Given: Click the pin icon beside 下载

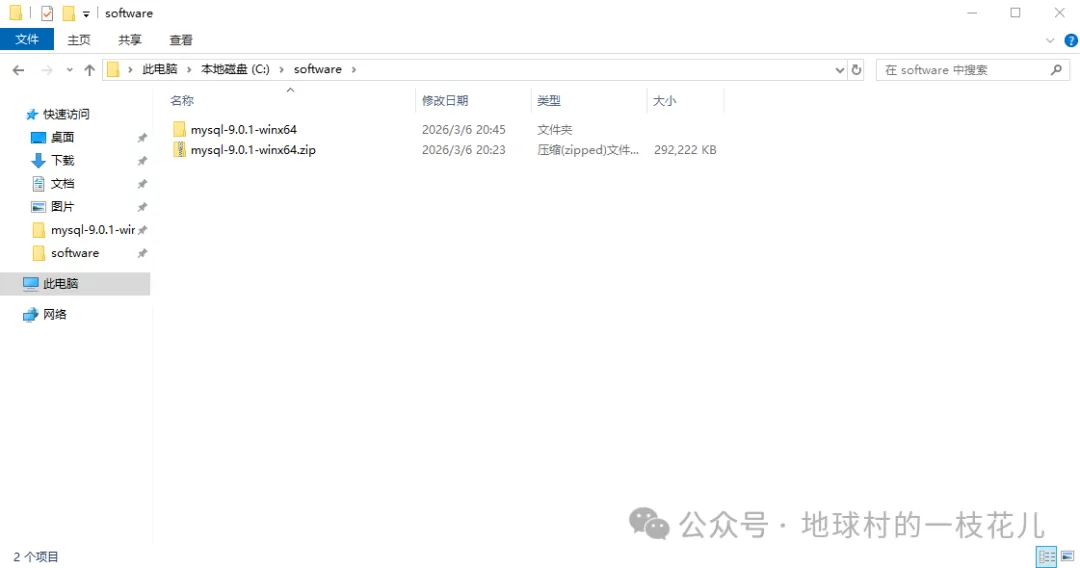Looking at the screenshot, I should tap(142, 161).
